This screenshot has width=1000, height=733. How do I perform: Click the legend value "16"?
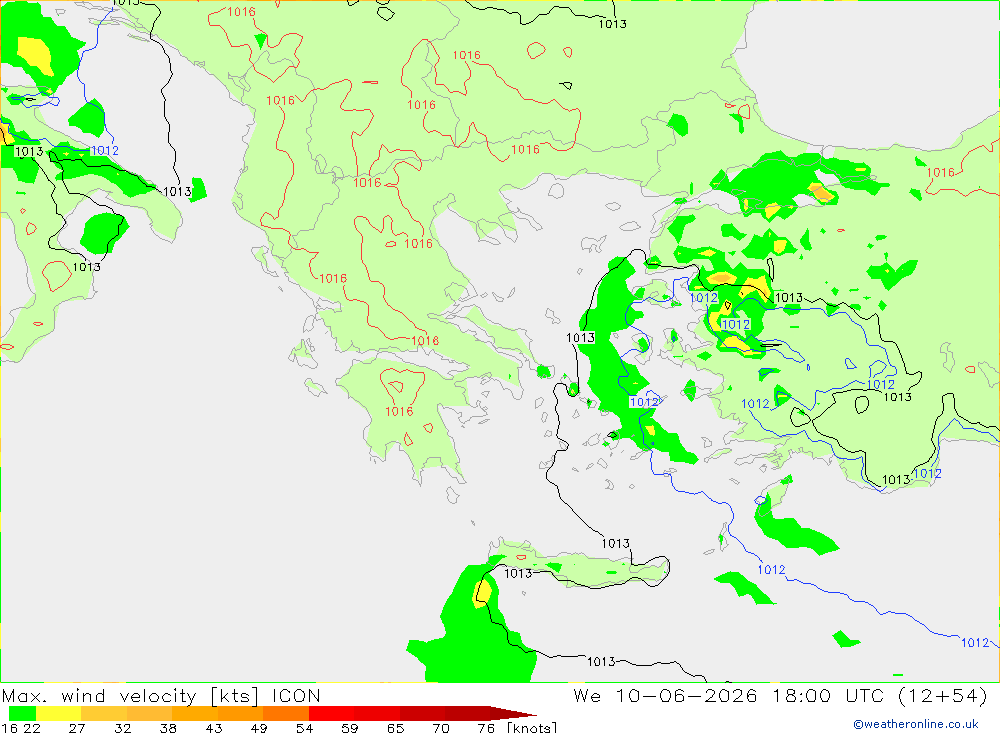click(9, 728)
